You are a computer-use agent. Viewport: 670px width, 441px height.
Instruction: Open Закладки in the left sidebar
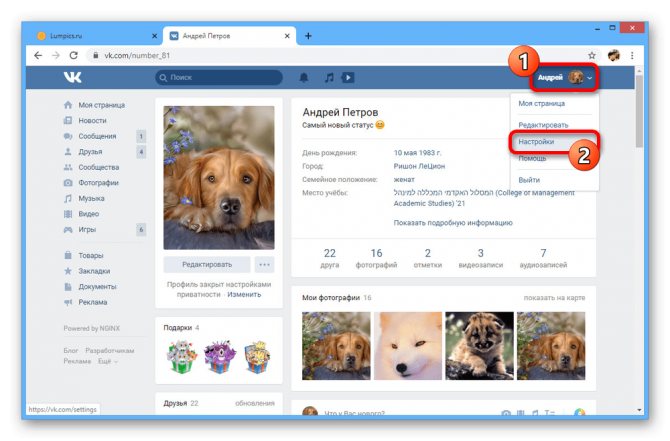[x=94, y=271]
